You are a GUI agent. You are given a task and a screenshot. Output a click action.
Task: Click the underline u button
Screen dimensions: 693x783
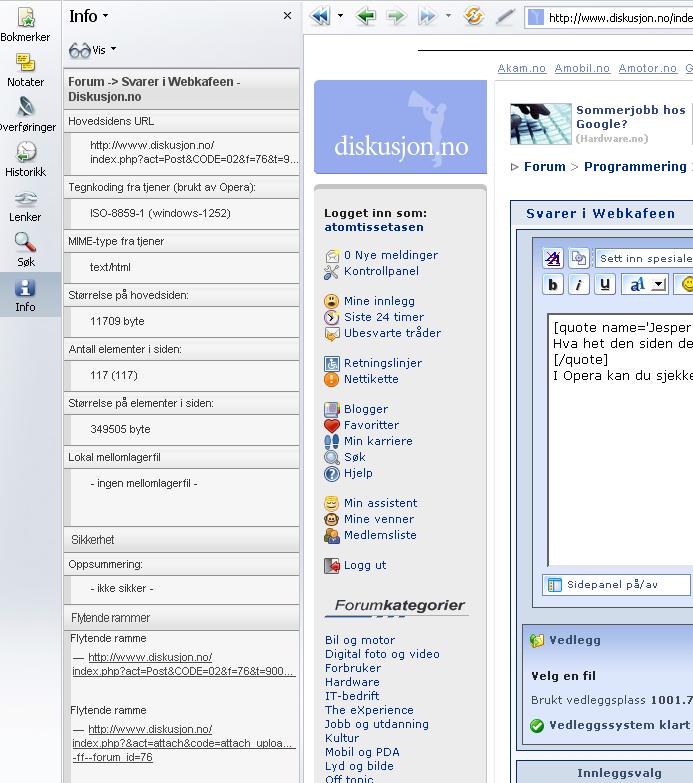[x=605, y=285]
